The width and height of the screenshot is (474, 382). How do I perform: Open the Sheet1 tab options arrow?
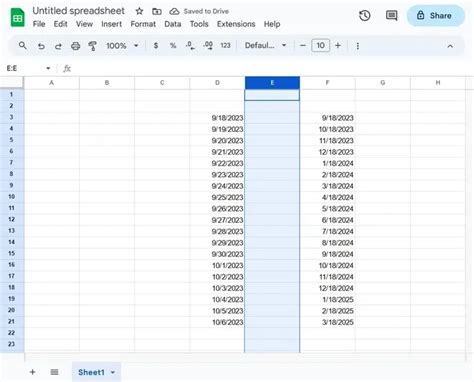point(113,372)
